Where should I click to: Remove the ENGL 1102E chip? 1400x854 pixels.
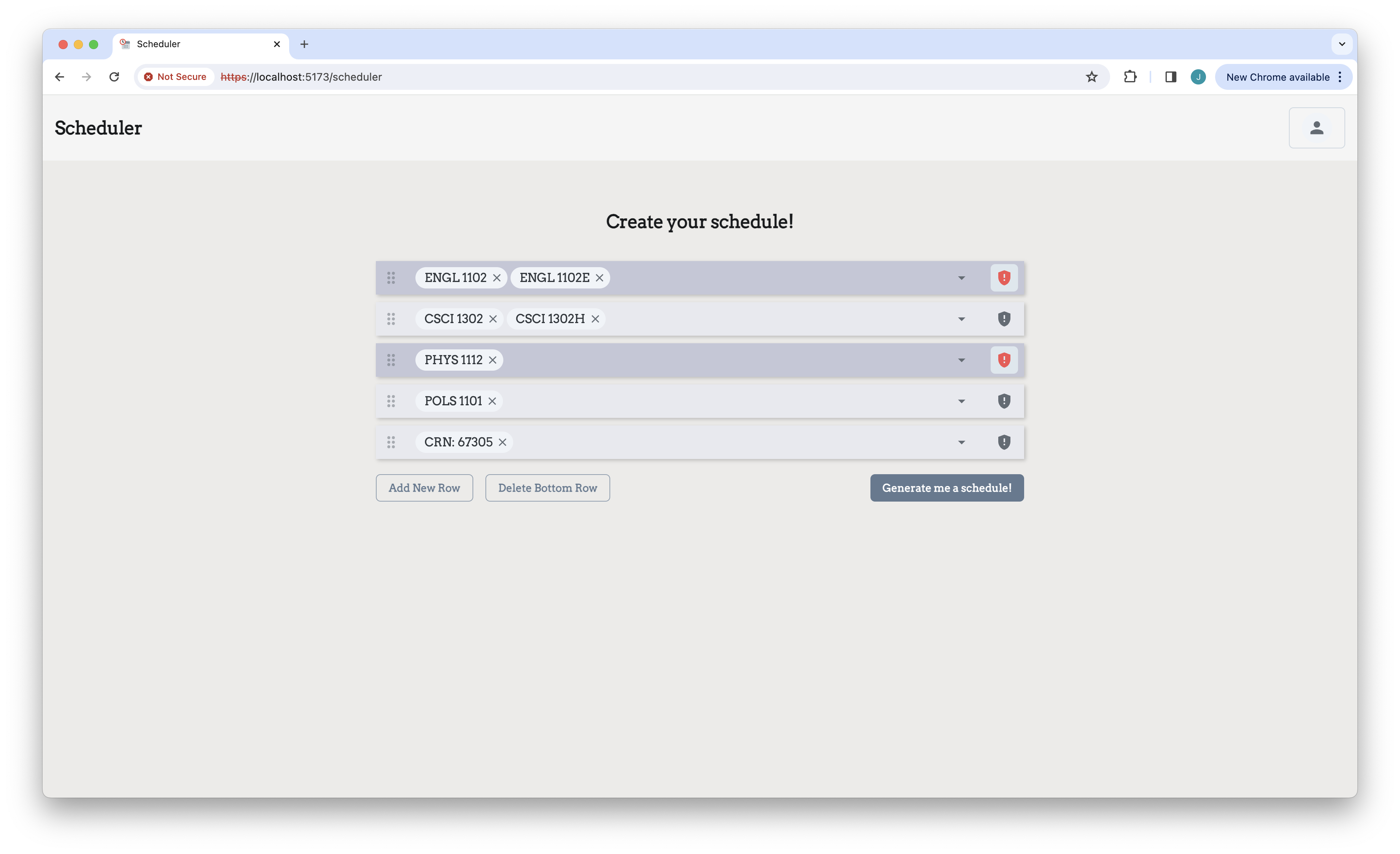(x=600, y=278)
